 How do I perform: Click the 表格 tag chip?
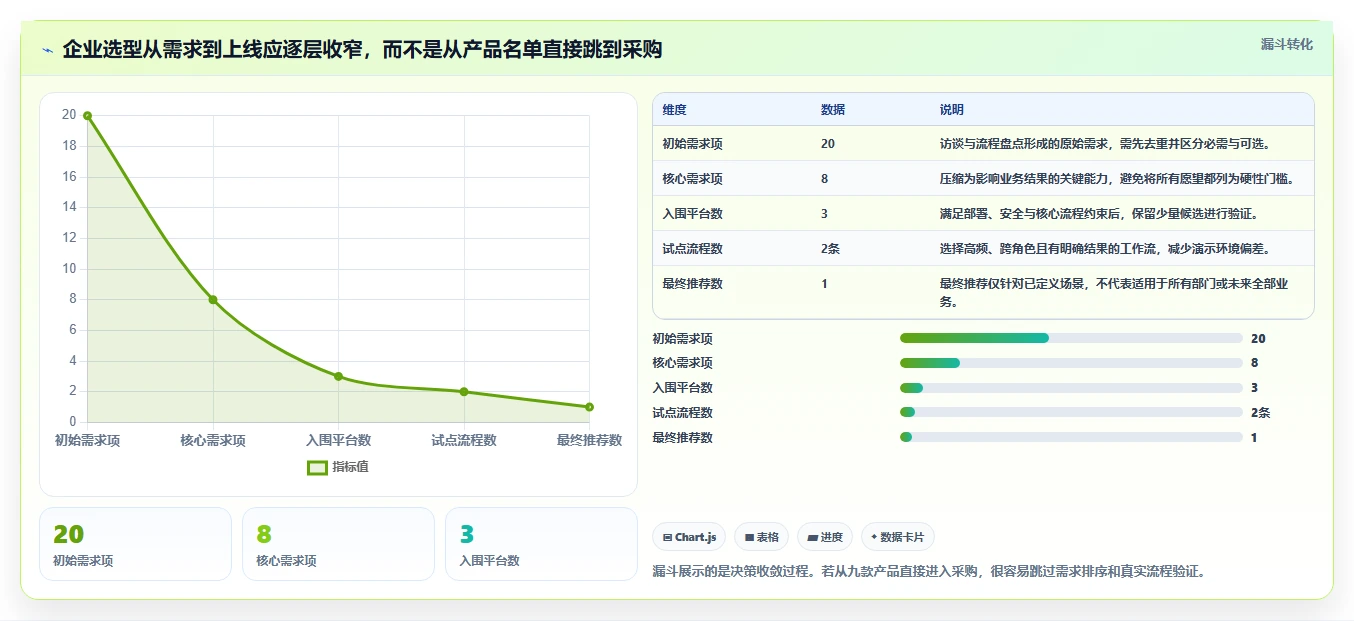(761, 537)
